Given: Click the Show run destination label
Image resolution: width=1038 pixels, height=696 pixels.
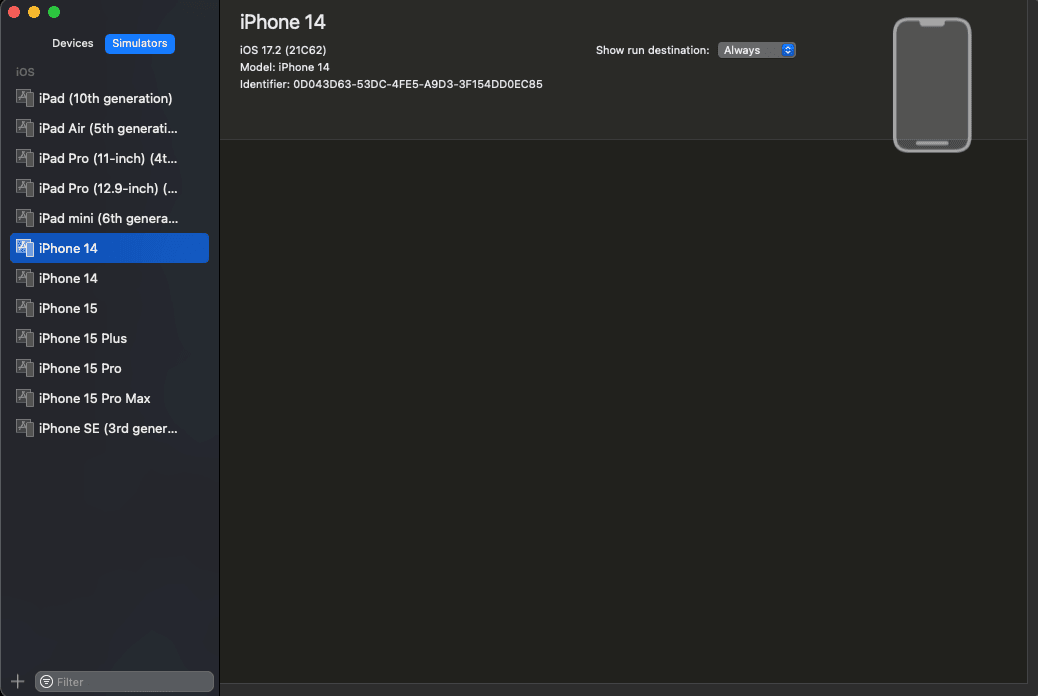Looking at the screenshot, I should coord(653,50).
